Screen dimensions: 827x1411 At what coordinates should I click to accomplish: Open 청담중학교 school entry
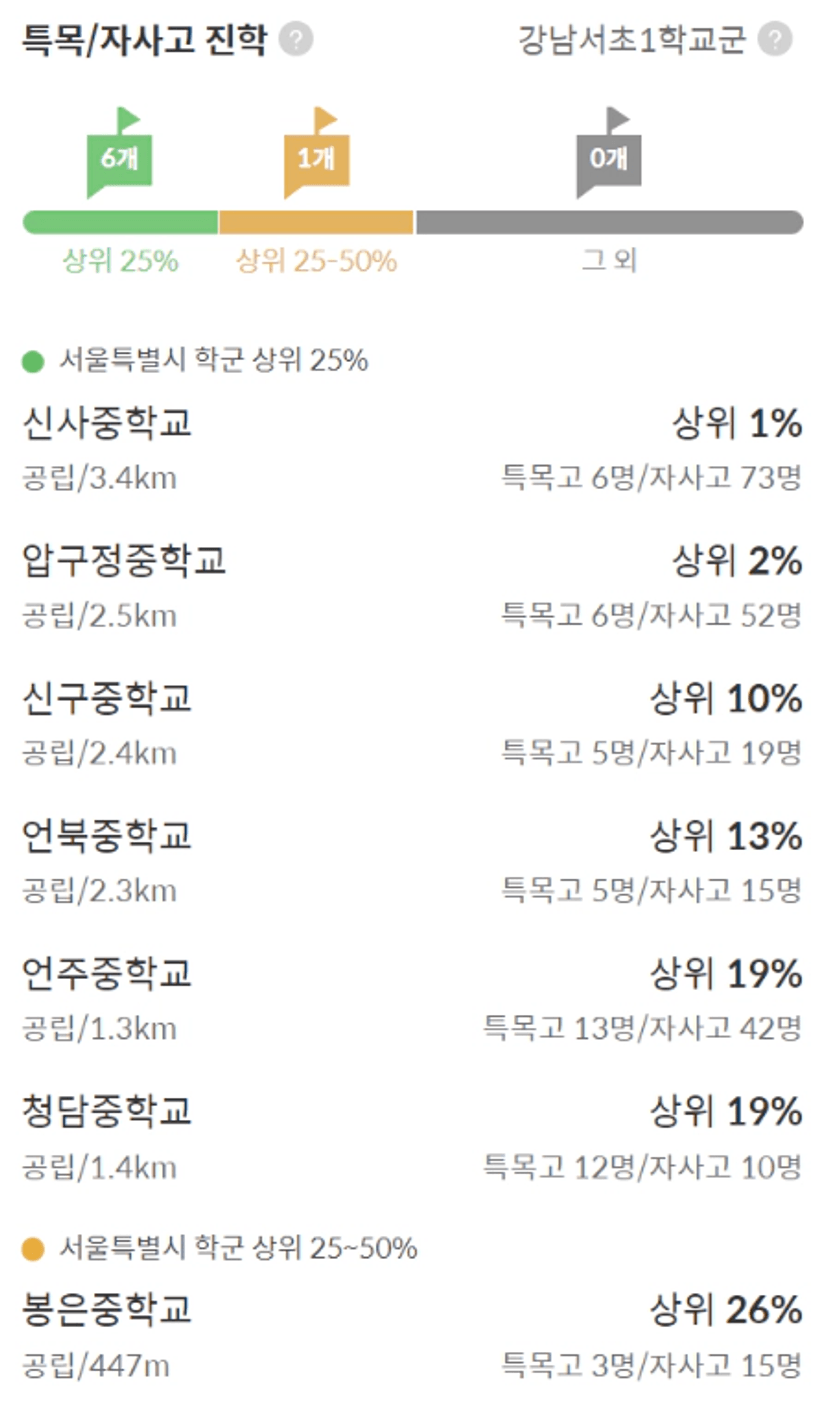click(x=107, y=1111)
